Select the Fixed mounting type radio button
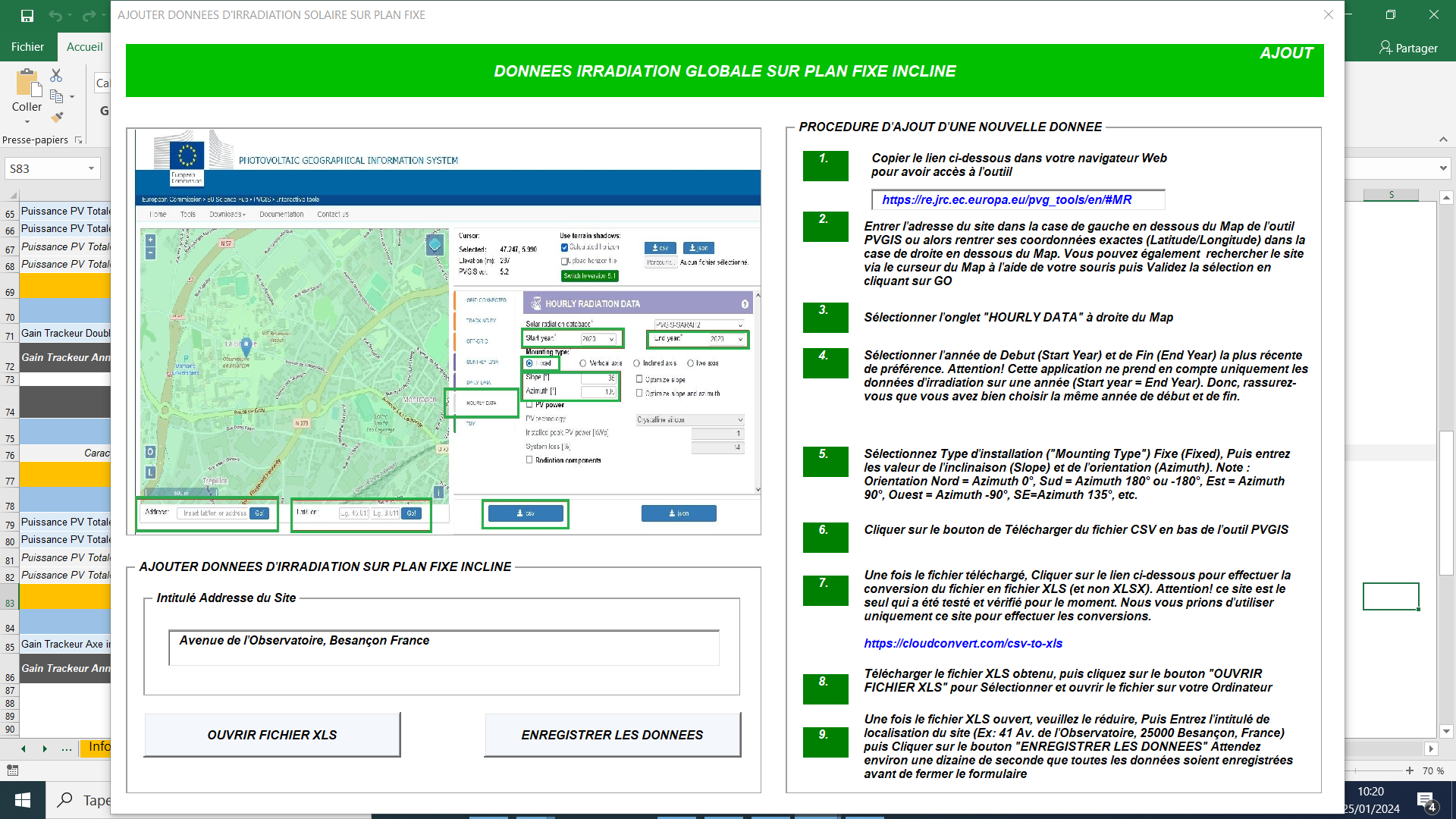 [529, 363]
